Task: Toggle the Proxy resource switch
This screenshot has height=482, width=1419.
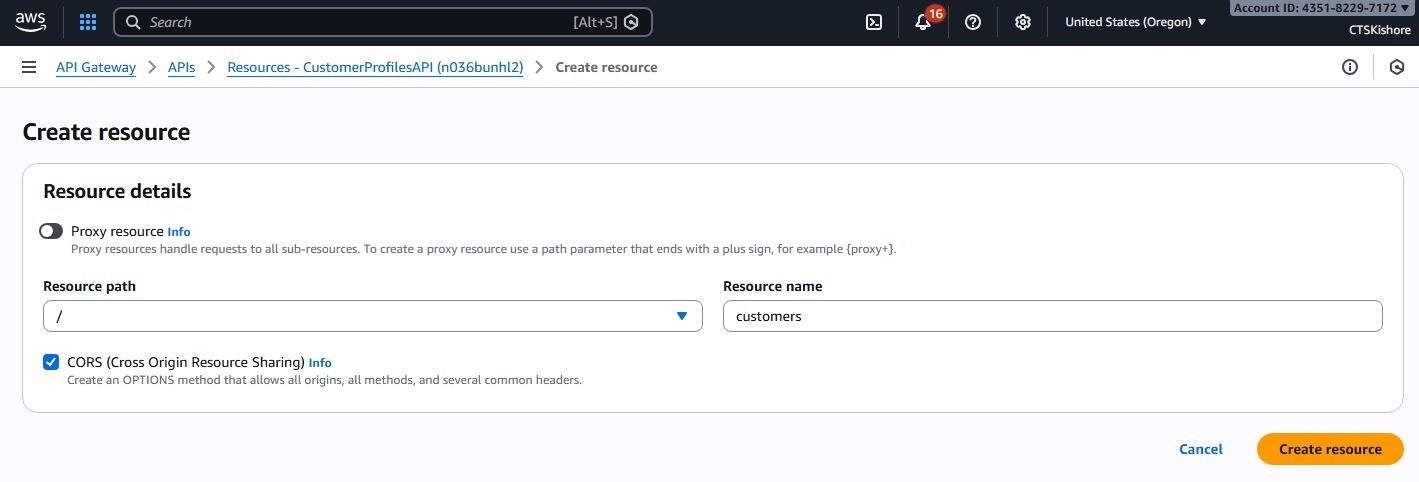Action: [x=51, y=231]
